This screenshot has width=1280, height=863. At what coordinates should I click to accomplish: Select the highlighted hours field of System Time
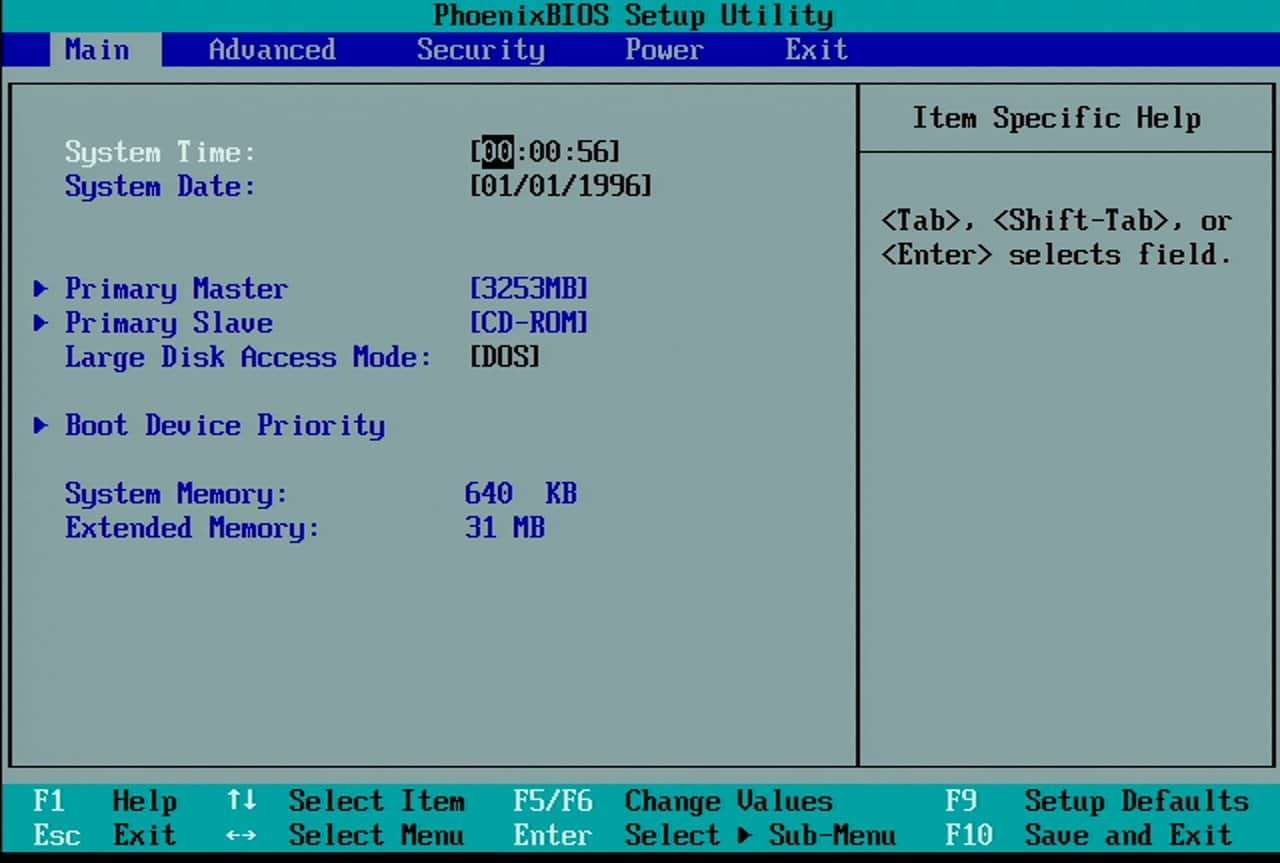point(497,152)
